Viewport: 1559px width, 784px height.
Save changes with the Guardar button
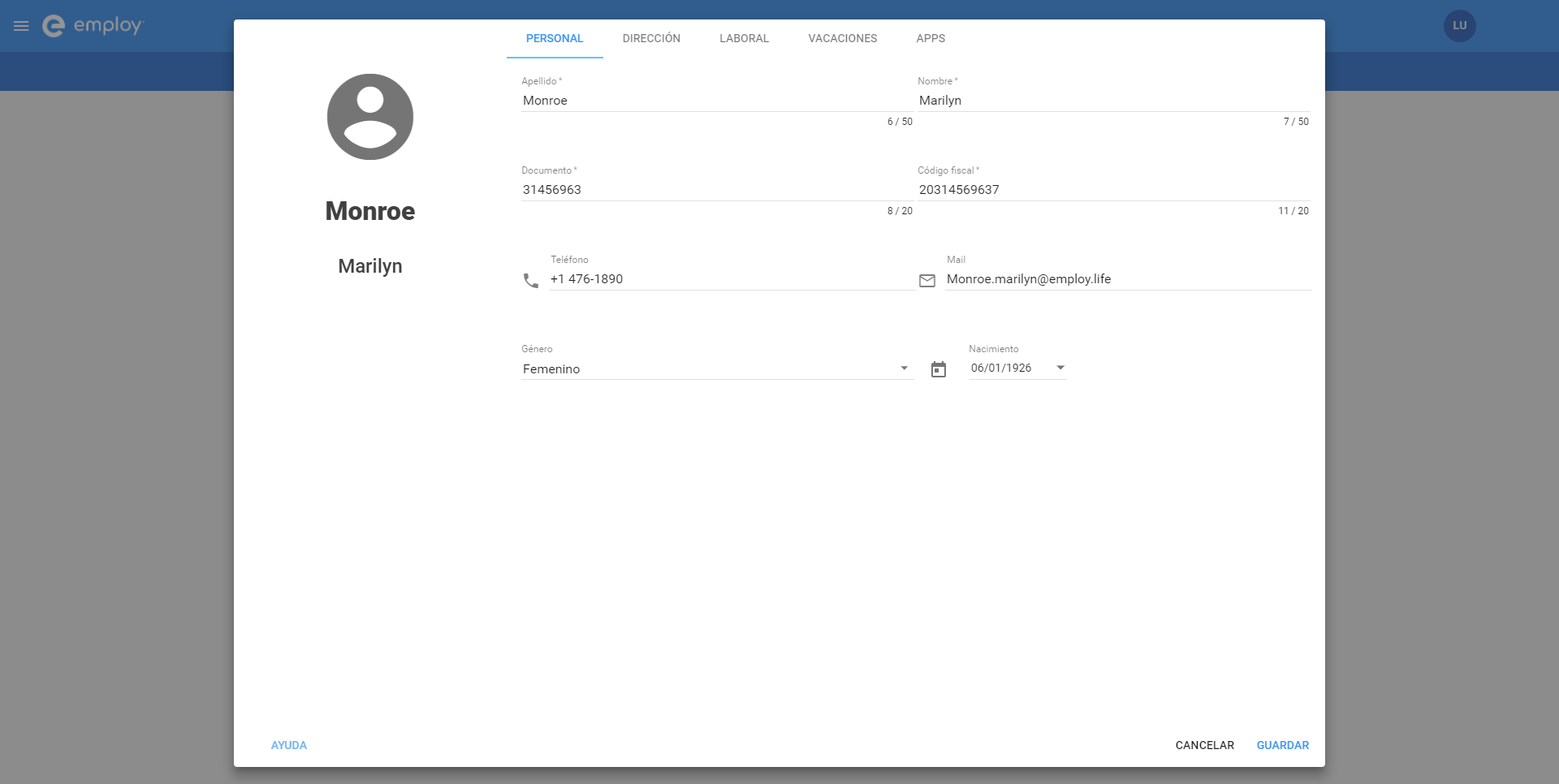pos(1283,745)
